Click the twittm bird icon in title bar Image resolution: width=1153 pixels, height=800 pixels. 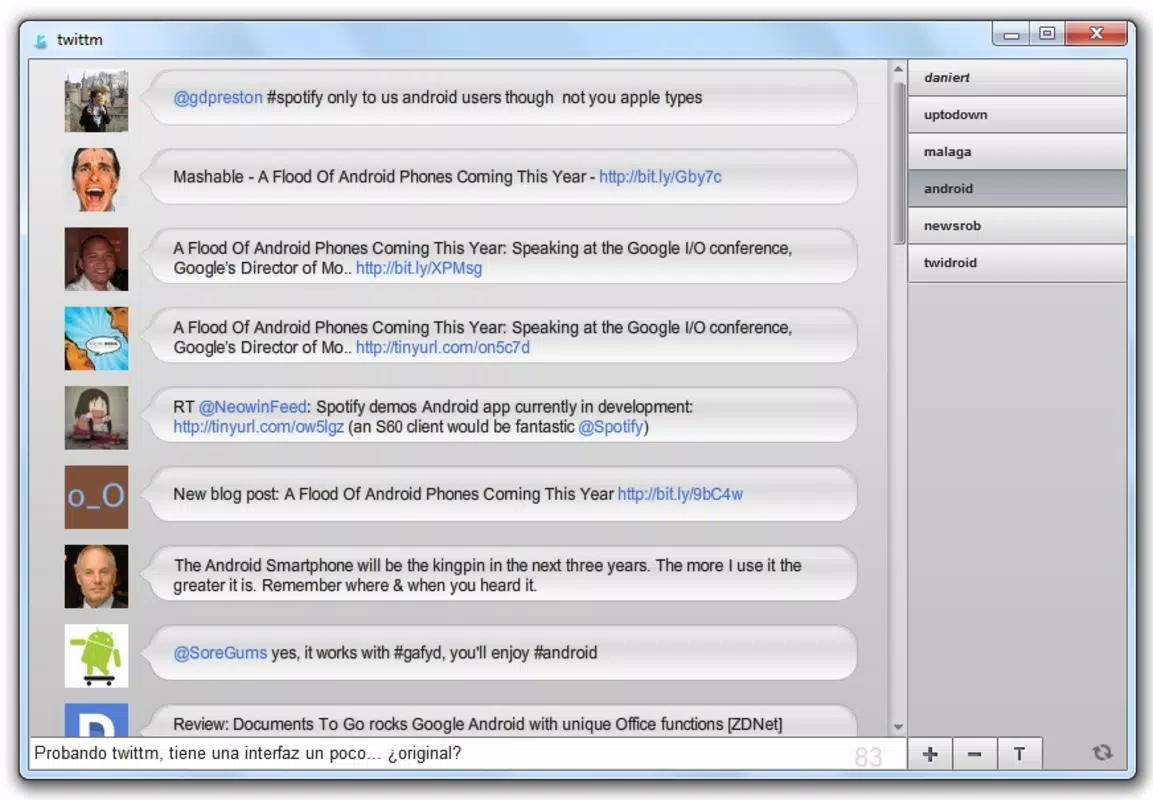pyautogui.click(x=41, y=40)
